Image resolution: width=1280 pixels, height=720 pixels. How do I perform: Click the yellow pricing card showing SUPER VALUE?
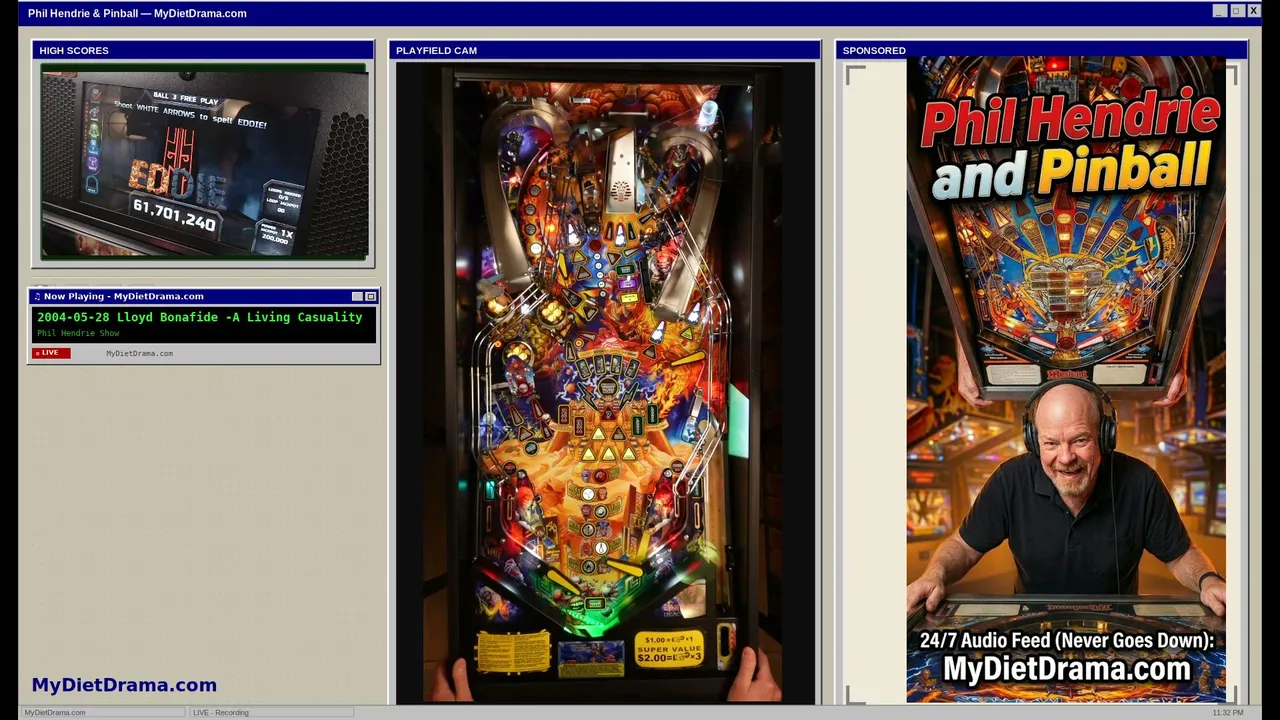(x=669, y=649)
